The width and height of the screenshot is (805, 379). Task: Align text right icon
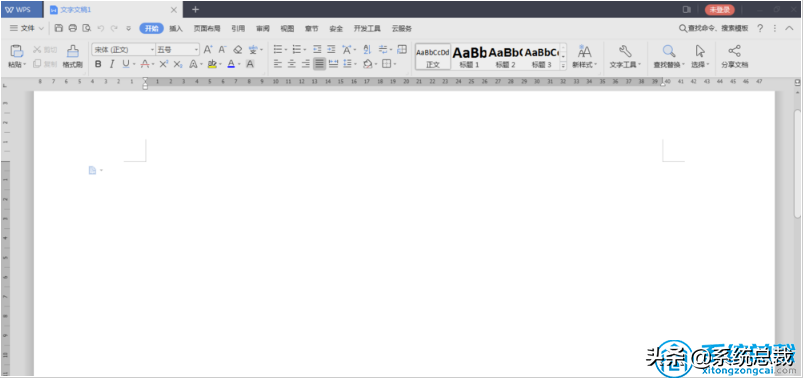click(x=306, y=64)
